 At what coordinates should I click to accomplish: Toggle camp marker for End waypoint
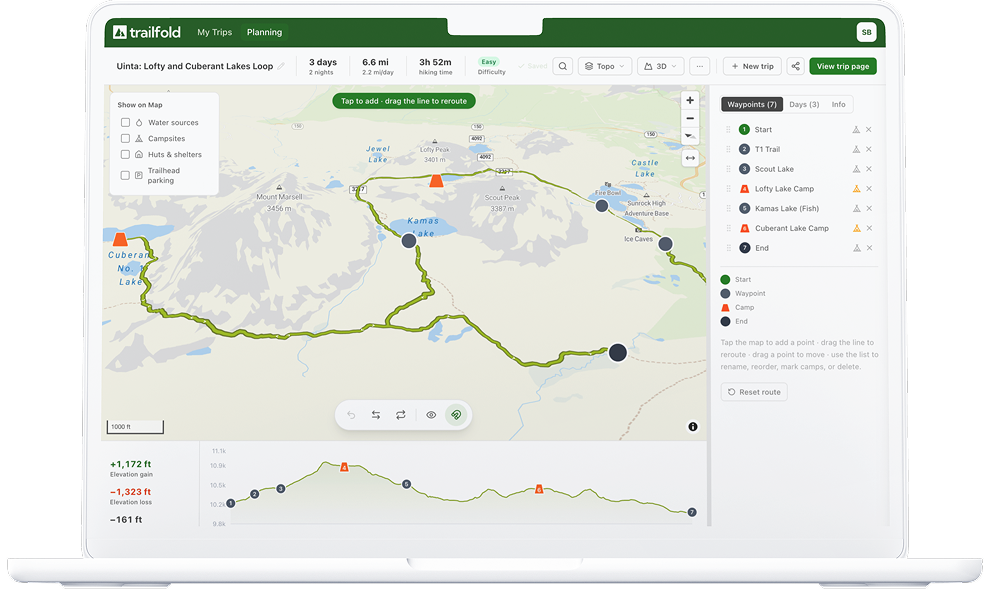[x=856, y=248]
